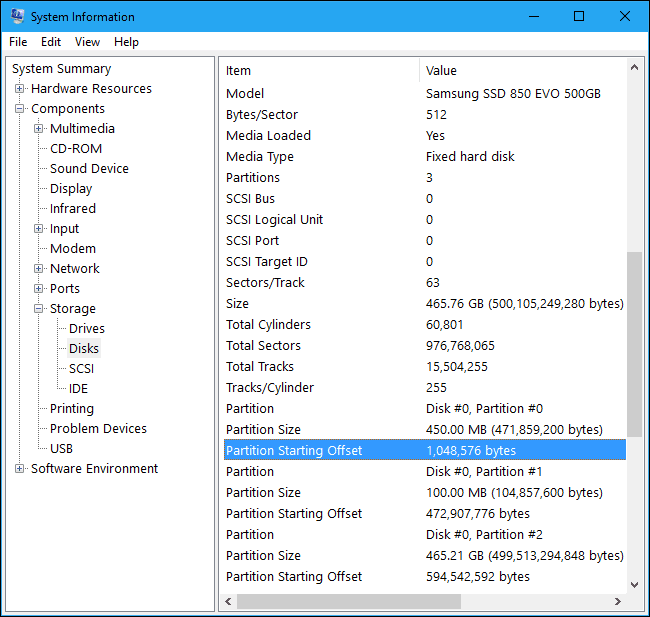
Task: Click the horizontal scrollbar right arrow
Action: click(x=617, y=601)
